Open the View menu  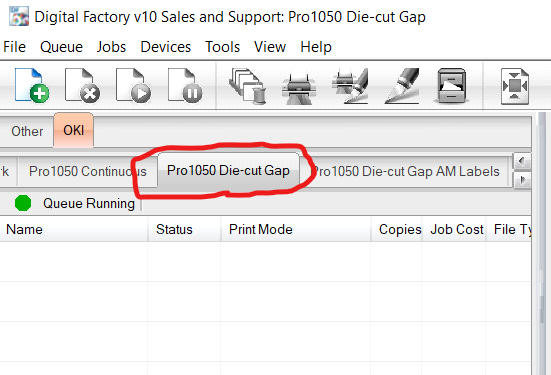270,47
